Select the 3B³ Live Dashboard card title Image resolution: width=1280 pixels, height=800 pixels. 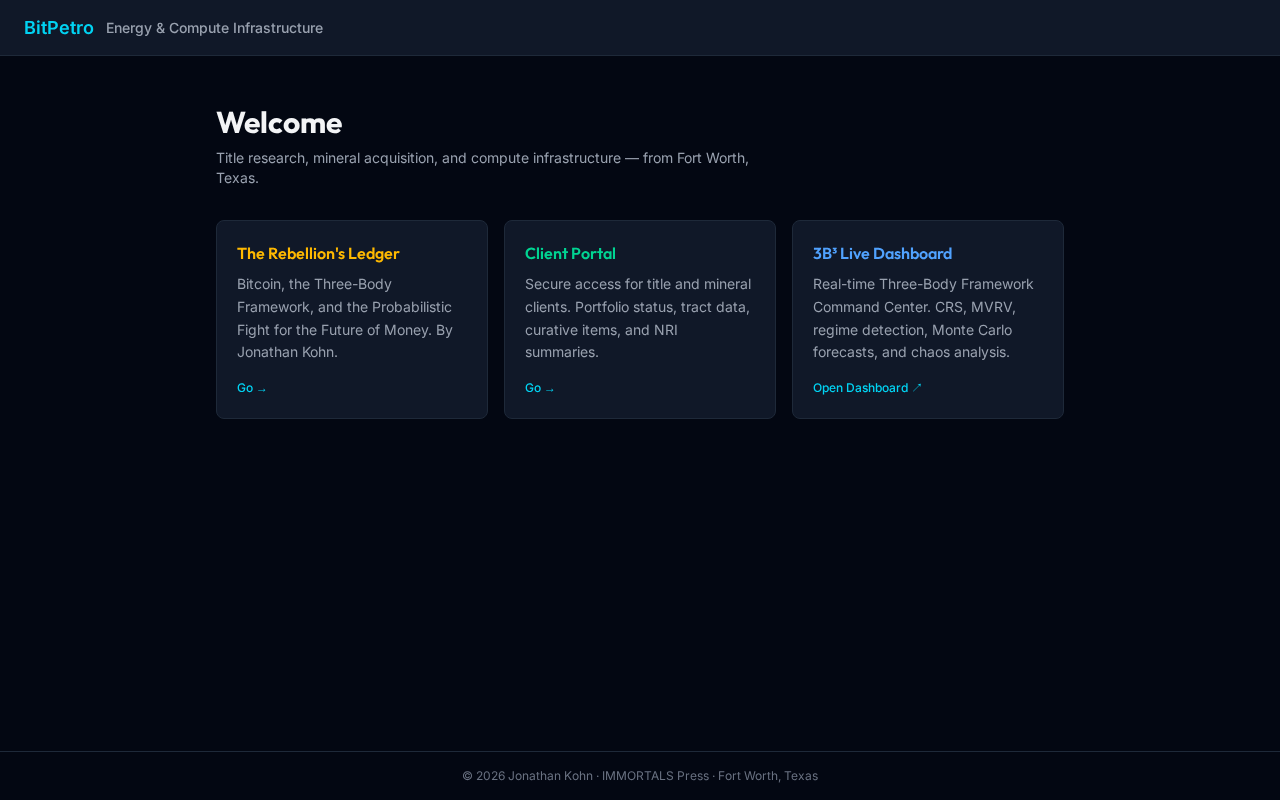coord(882,254)
